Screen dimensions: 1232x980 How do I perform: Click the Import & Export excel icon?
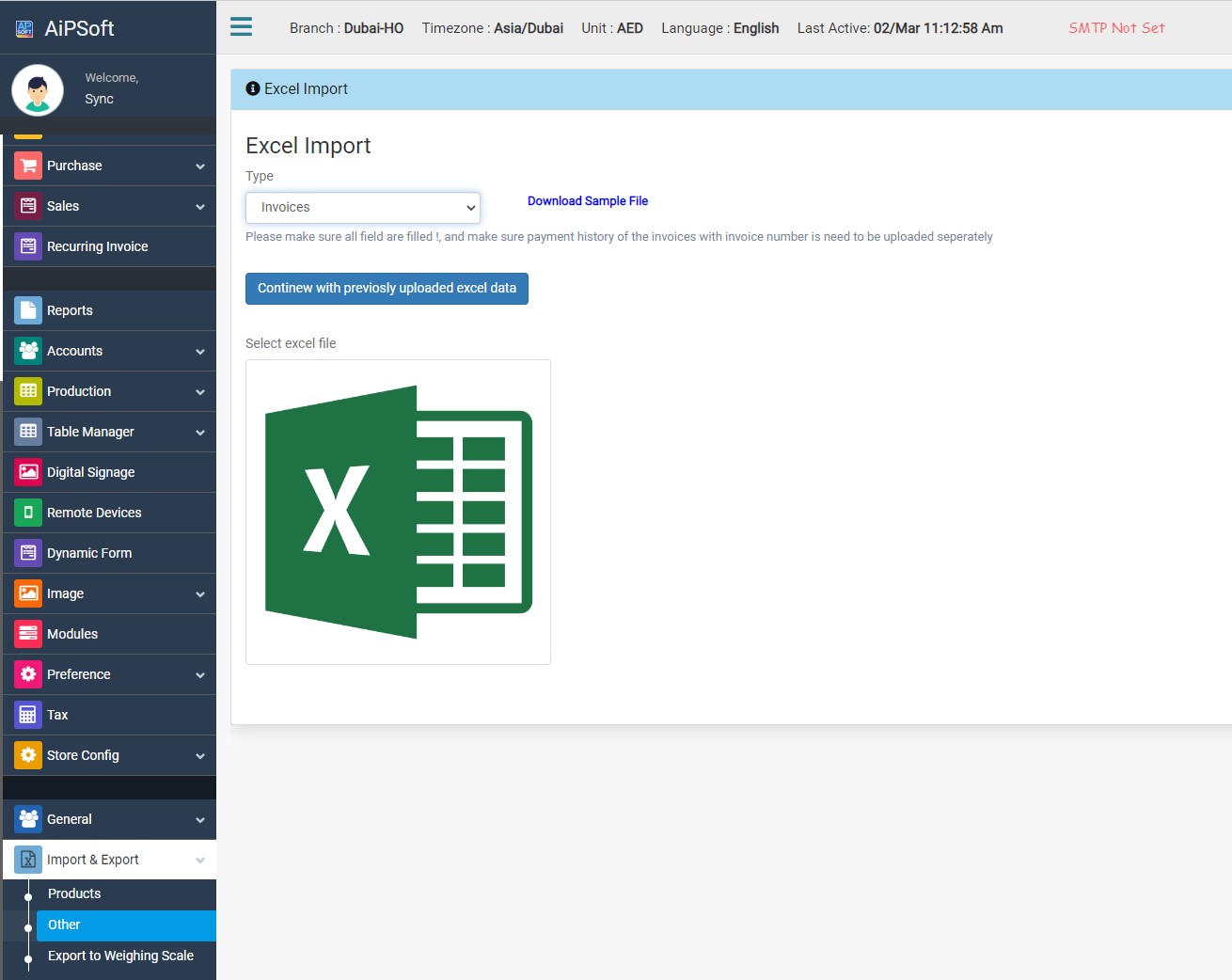tap(28, 860)
